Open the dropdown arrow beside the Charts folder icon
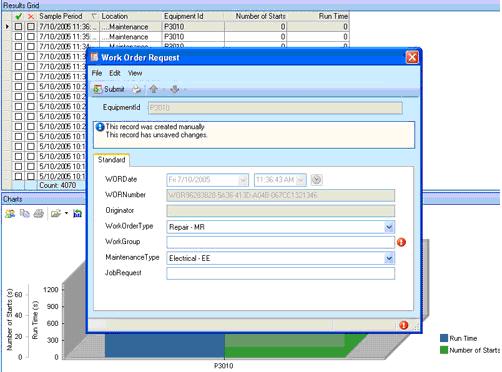Viewport: 502px width, 372px height. 66,213
